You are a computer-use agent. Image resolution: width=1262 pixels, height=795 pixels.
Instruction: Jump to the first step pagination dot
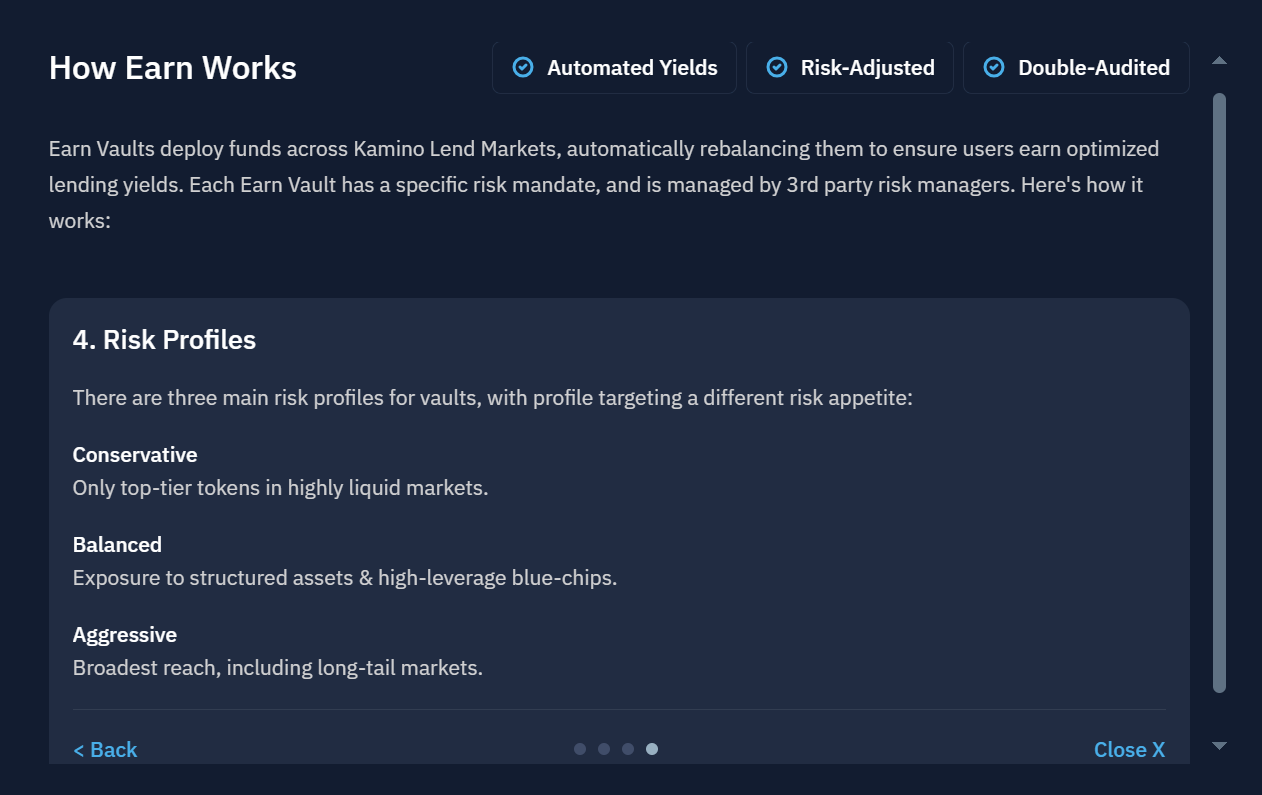[x=580, y=749]
